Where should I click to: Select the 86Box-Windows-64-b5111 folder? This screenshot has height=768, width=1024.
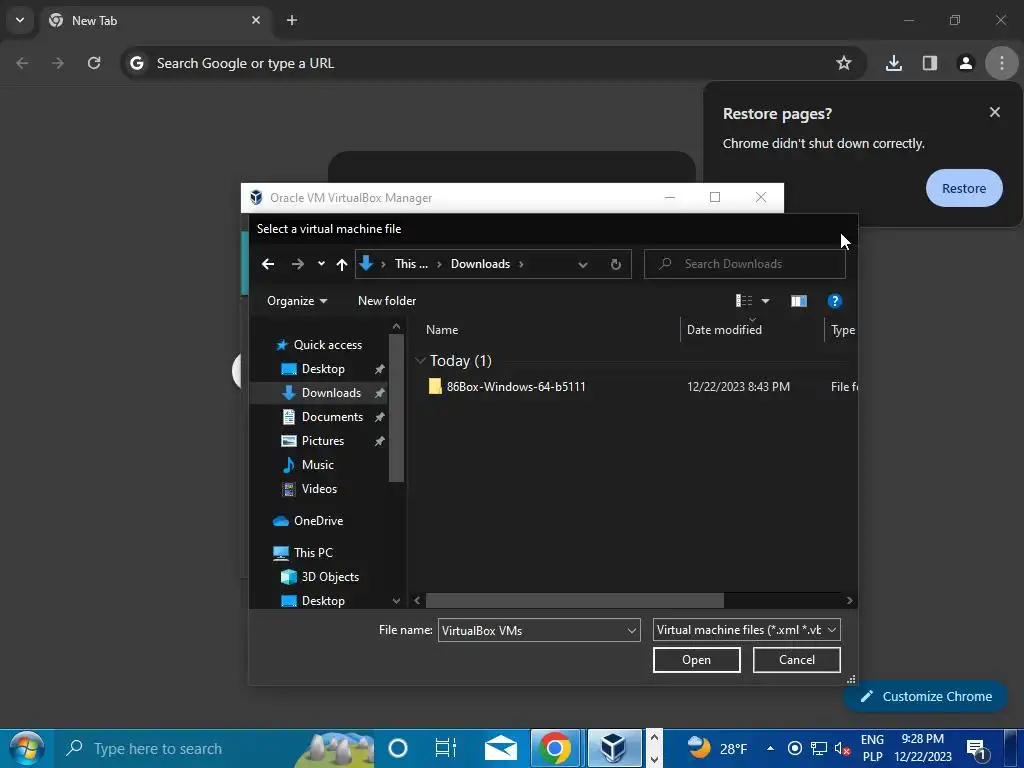click(516, 387)
